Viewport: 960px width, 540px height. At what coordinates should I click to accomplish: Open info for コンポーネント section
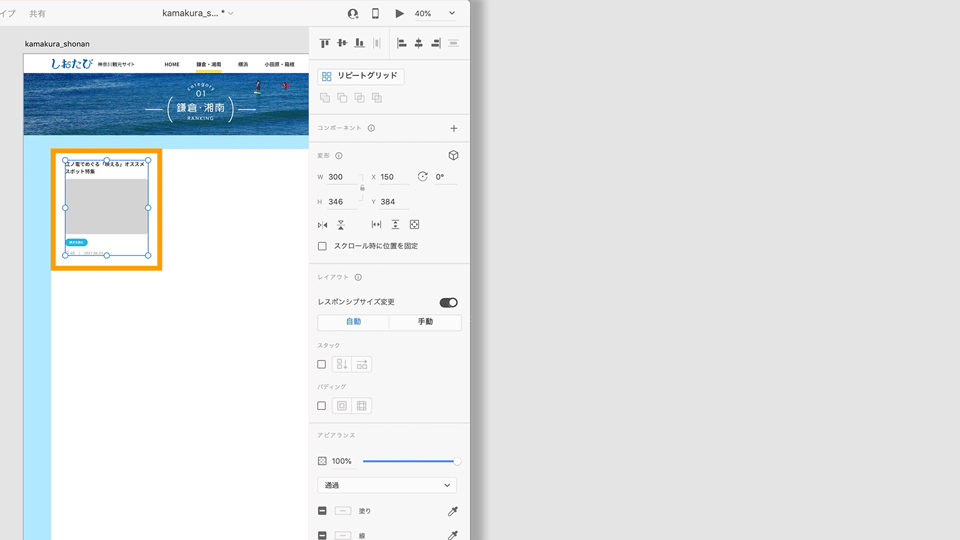[371, 128]
